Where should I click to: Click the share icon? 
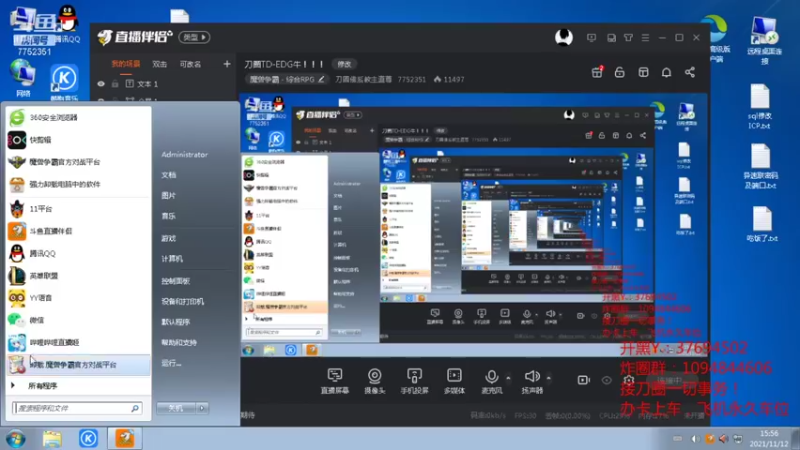coord(690,72)
